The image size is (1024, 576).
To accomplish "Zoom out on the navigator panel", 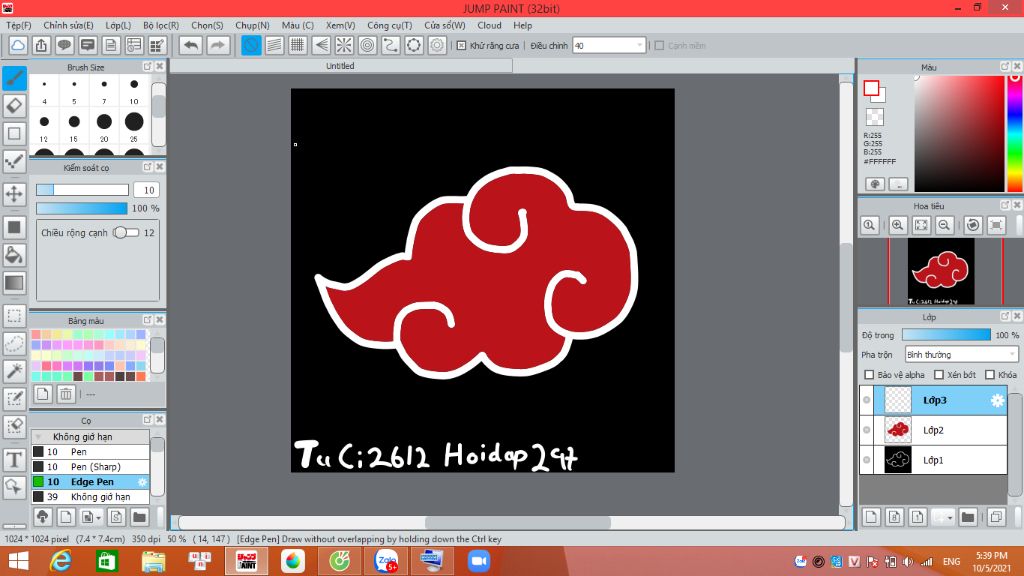I will point(944,225).
